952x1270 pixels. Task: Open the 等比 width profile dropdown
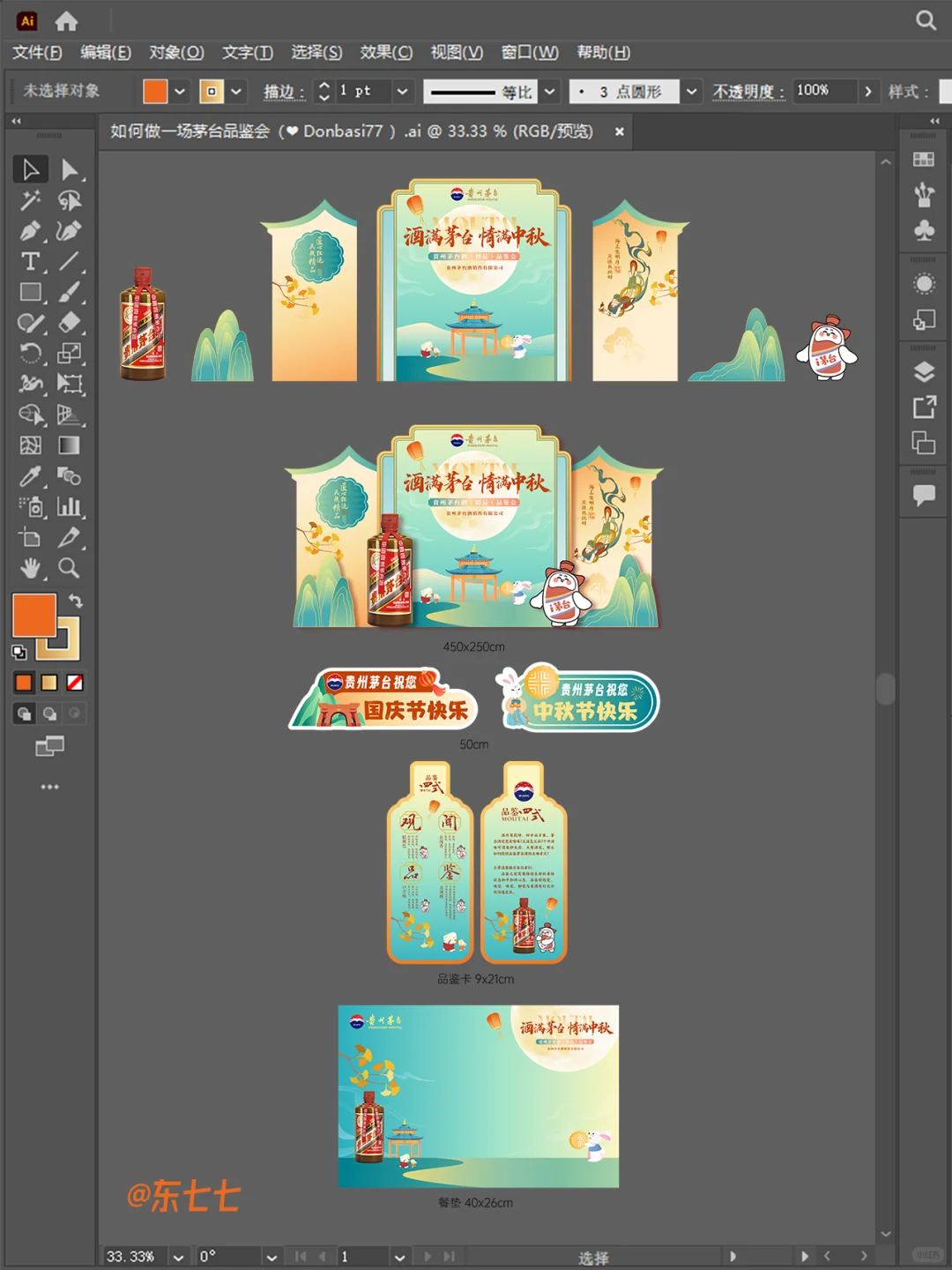tap(549, 91)
